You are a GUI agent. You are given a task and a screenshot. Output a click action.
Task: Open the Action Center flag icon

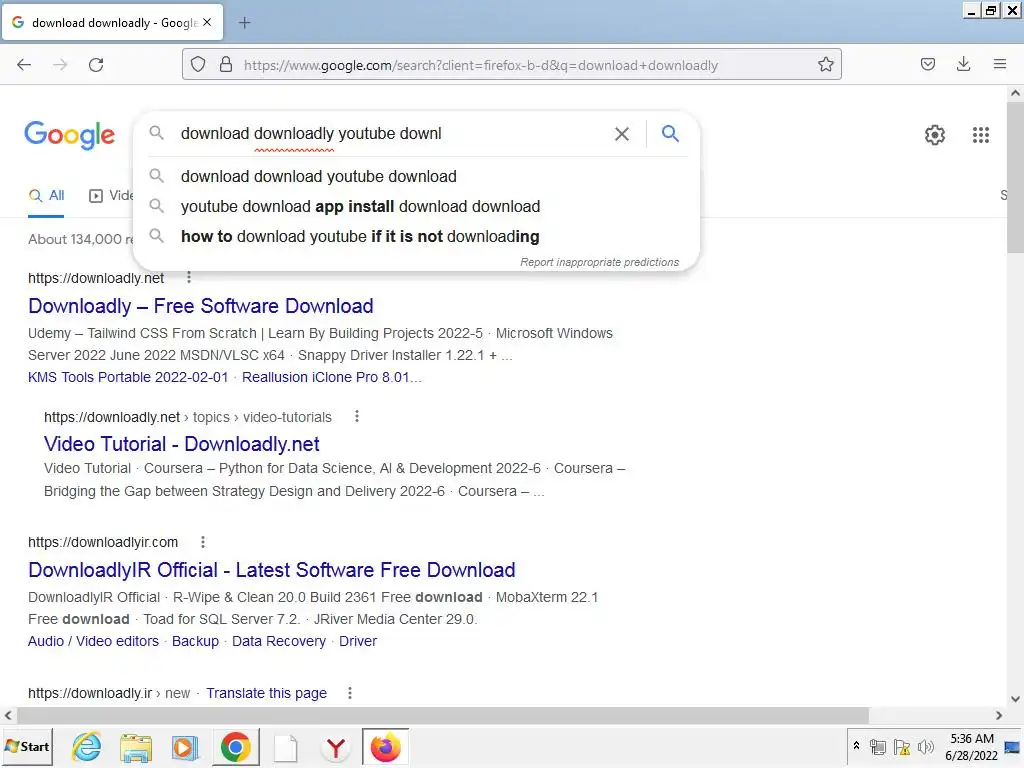tap(902, 746)
